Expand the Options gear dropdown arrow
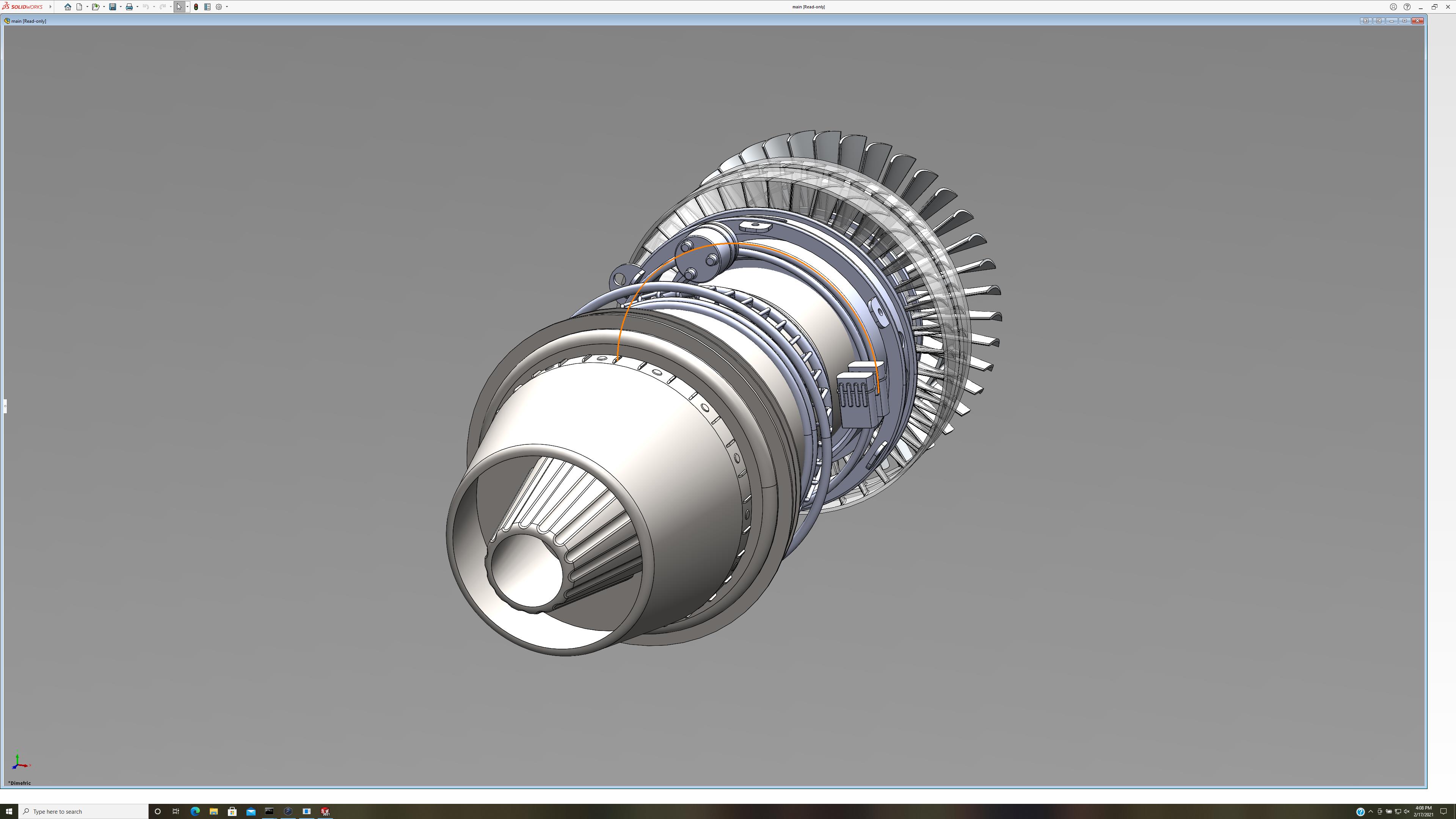1456x819 pixels. [227, 7]
